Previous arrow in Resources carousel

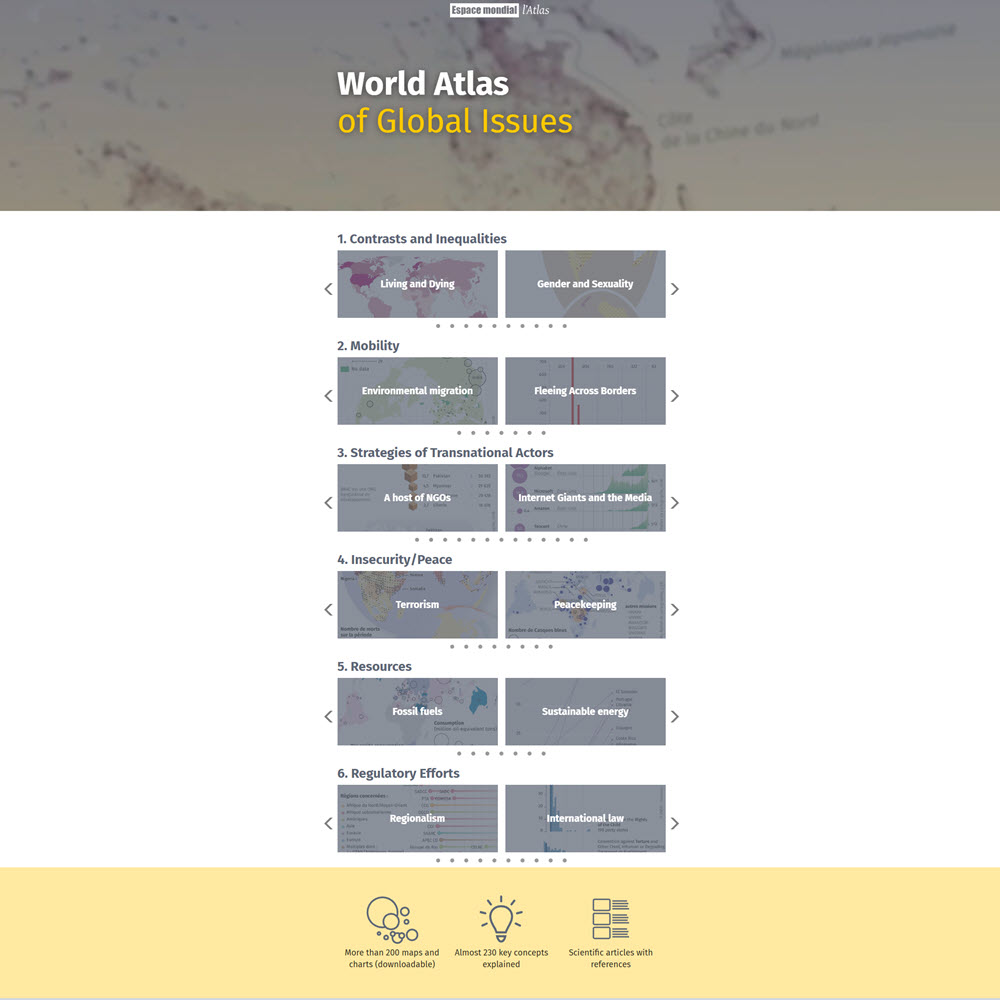click(328, 717)
